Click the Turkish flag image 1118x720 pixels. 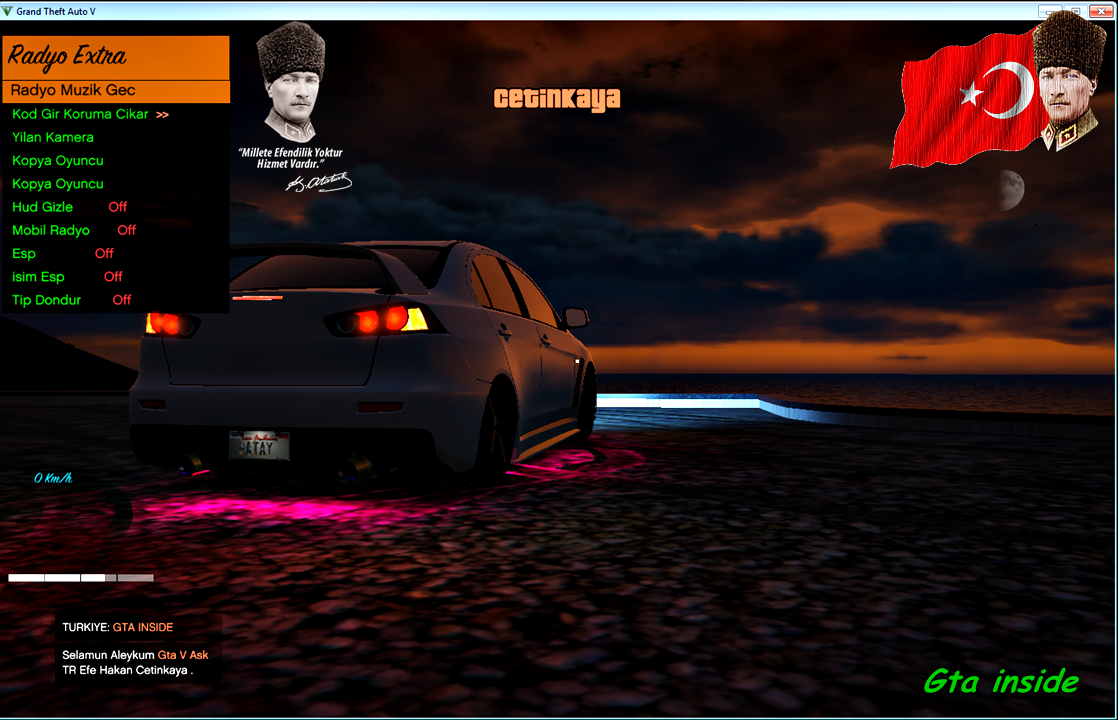point(968,99)
